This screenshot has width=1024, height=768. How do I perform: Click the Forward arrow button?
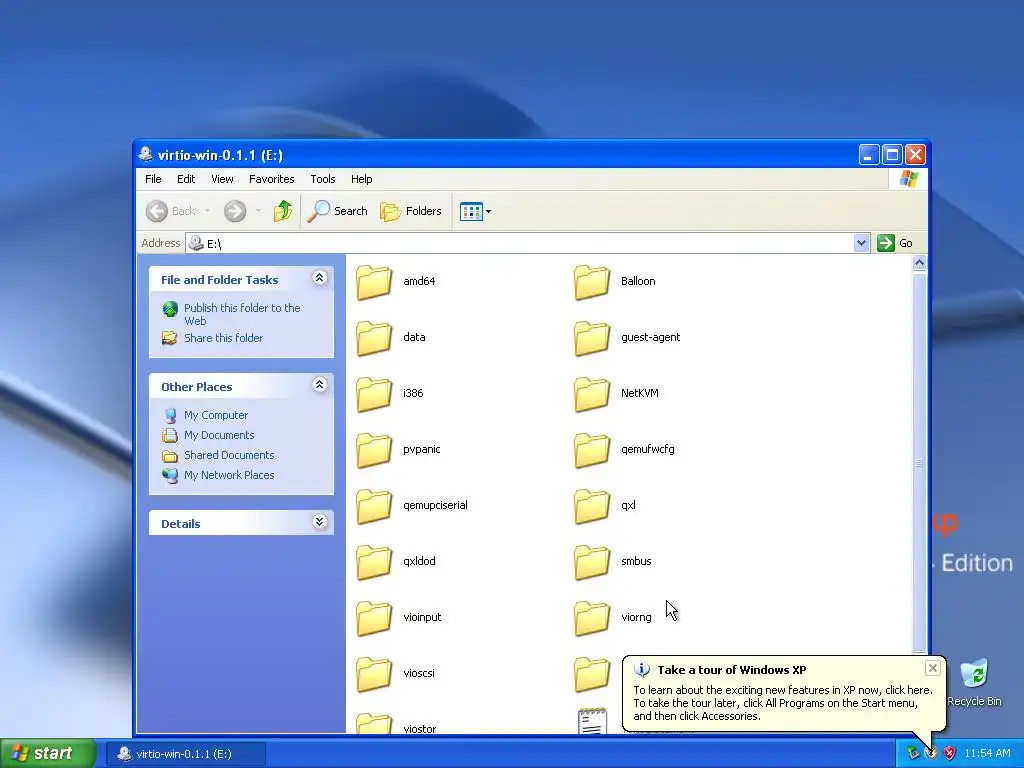coord(235,211)
